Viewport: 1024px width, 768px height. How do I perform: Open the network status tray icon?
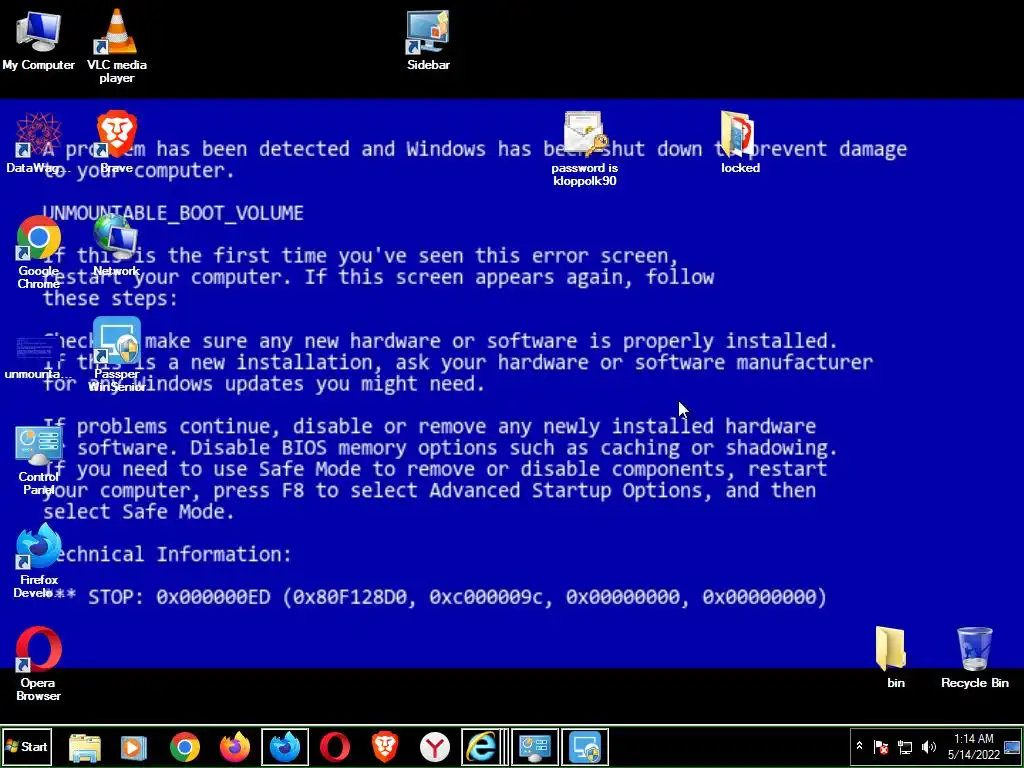(904, 746)
